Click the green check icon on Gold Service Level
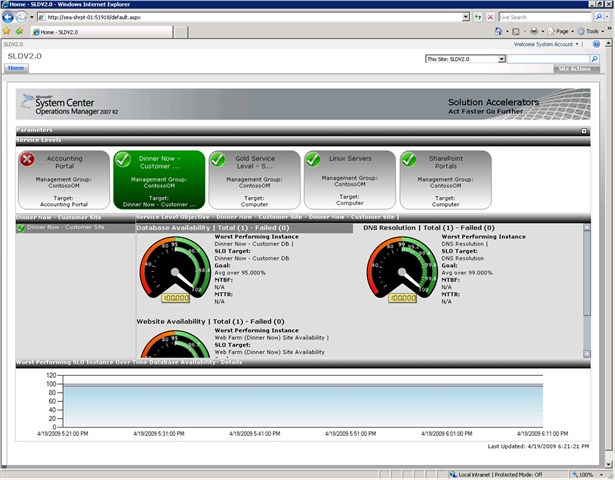This screenshot has width=615, height=480. (218, 159)
